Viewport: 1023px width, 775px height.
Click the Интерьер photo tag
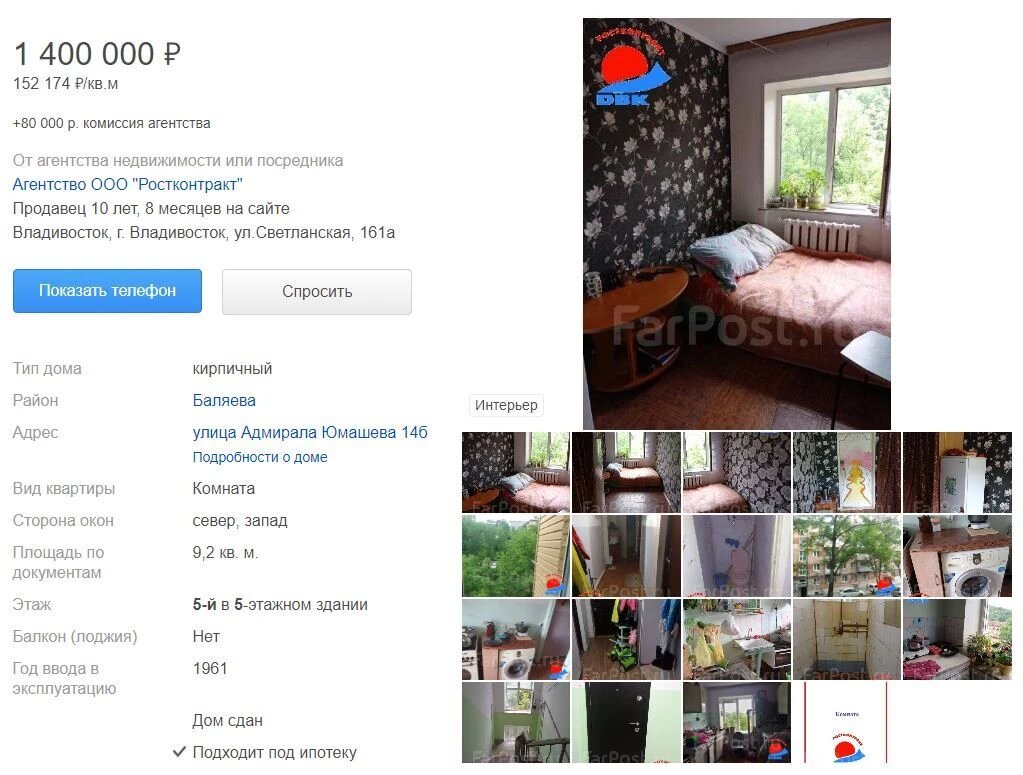(506, 405)
